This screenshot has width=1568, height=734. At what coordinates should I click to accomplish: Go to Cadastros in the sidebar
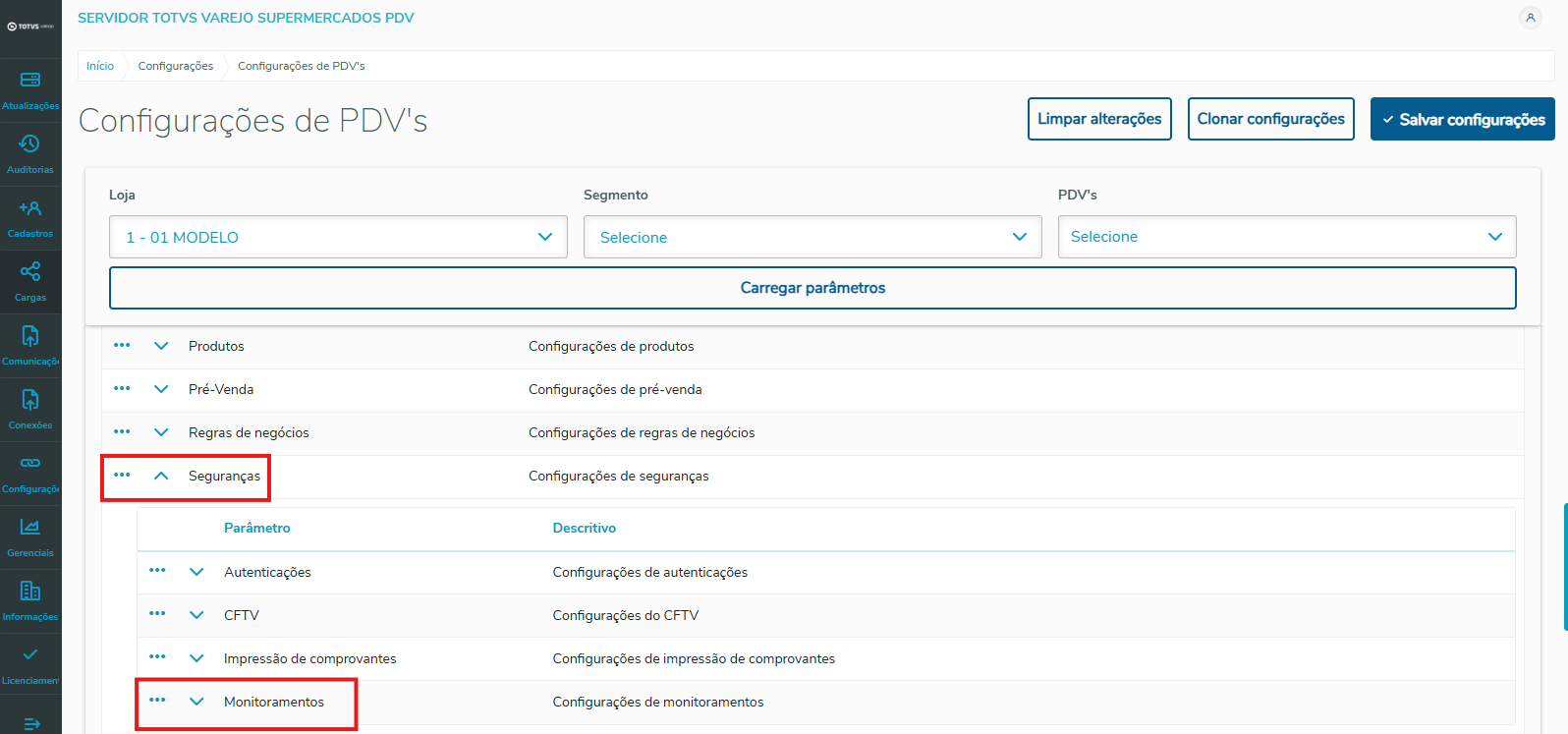point(30,216)
